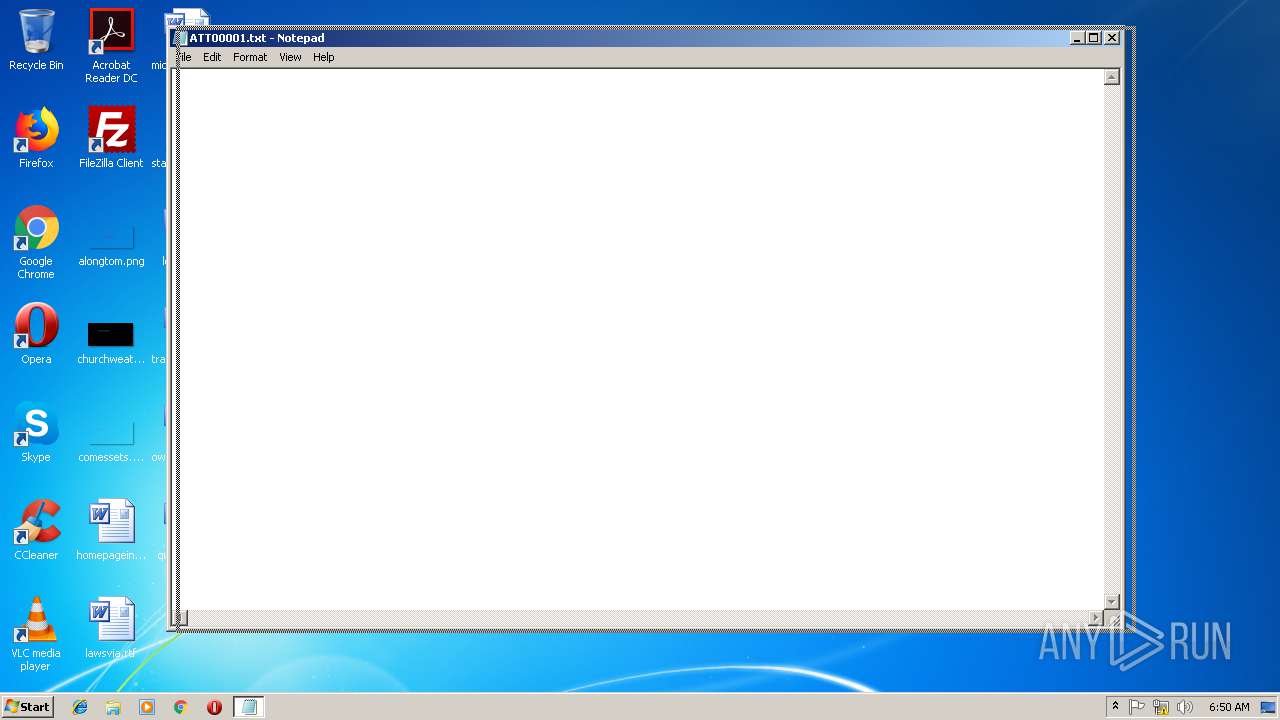The width and height of the screenshot is (1280, 720).
Task: Launch Windows Media Player from the taskbar
Action: pyautogui.click(x=147, y=707)
